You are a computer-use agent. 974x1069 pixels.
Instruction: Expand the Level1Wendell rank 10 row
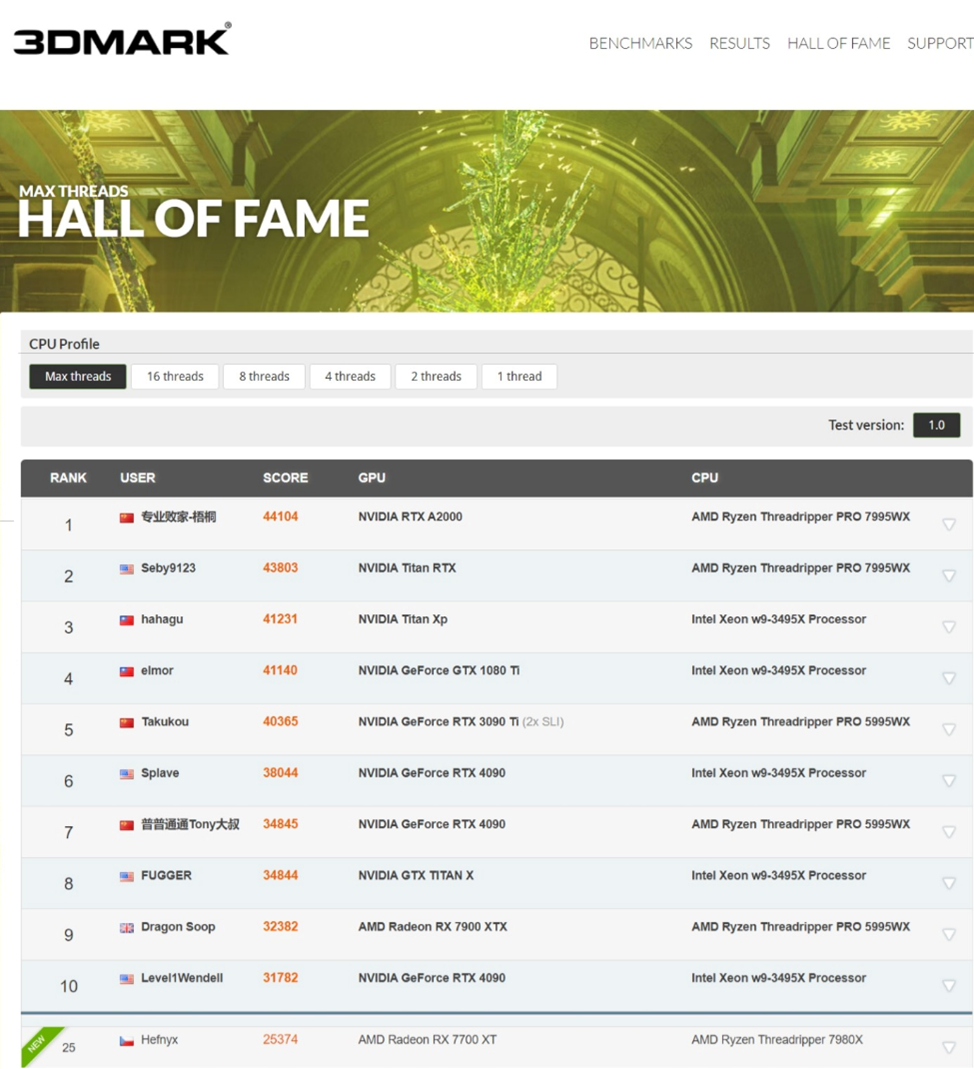tap(949, 985)
